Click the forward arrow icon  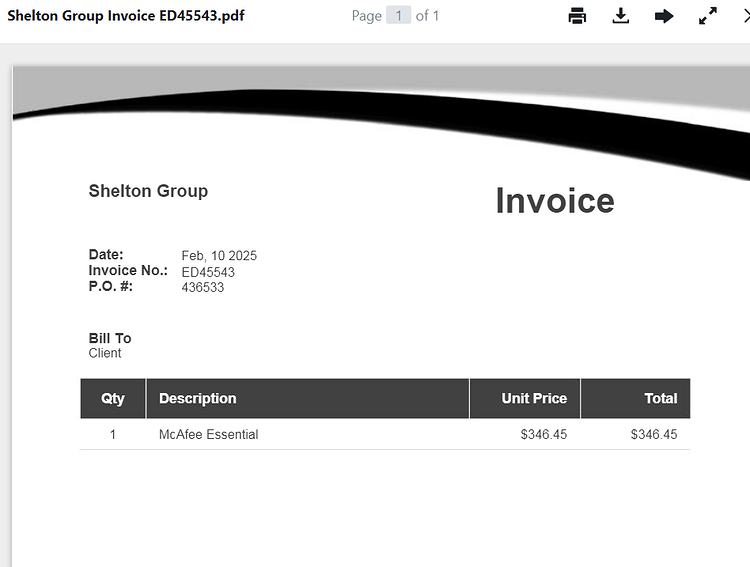point(664,16)
